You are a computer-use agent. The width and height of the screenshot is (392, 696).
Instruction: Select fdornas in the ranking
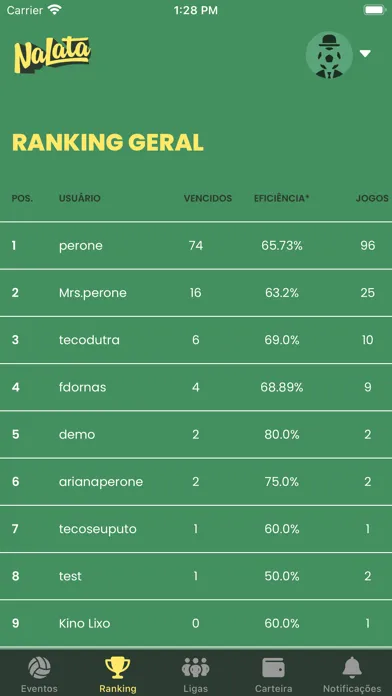[196, 388]
